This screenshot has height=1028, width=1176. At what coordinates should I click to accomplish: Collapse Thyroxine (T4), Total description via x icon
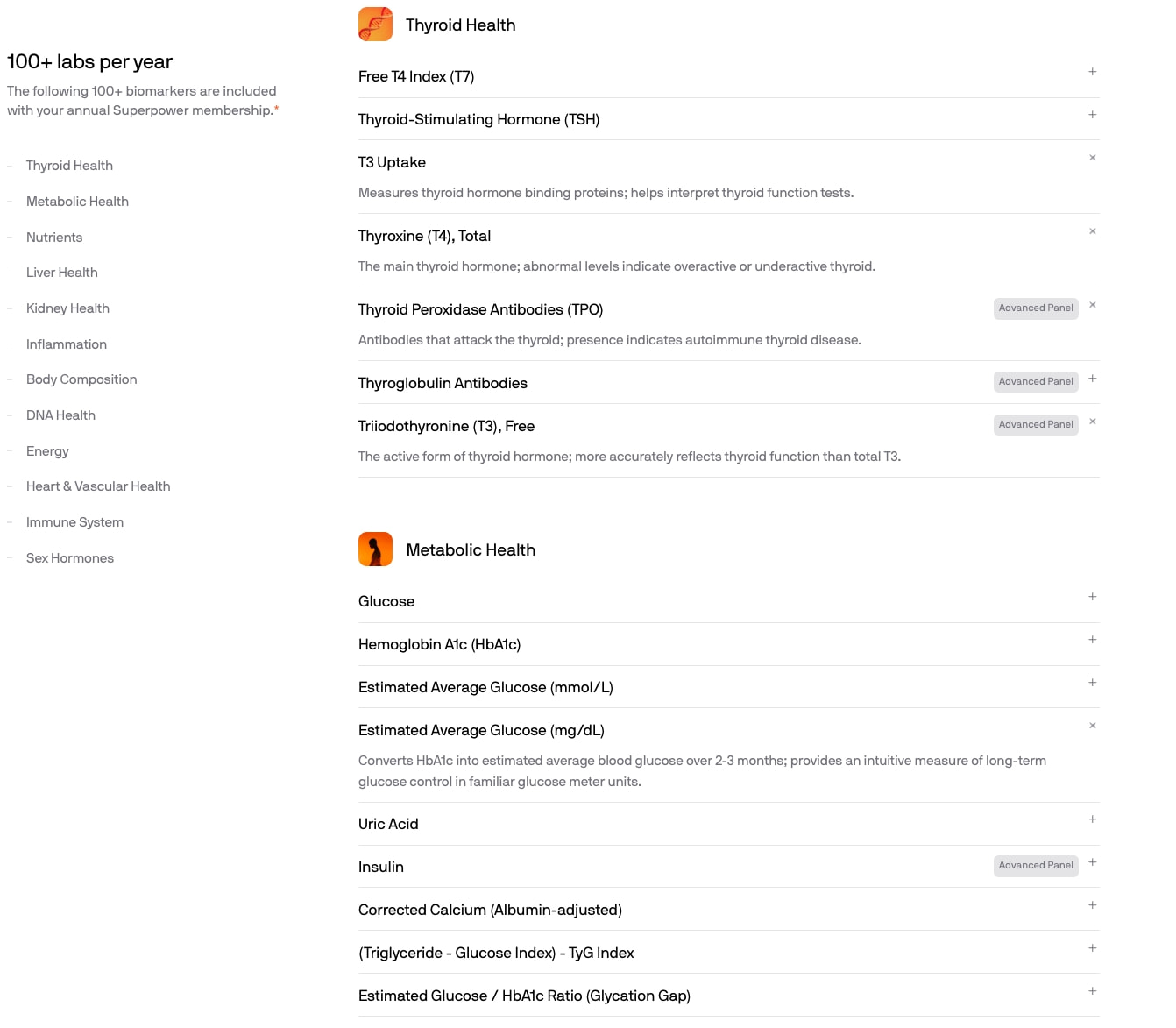[x=1092, y=231]
